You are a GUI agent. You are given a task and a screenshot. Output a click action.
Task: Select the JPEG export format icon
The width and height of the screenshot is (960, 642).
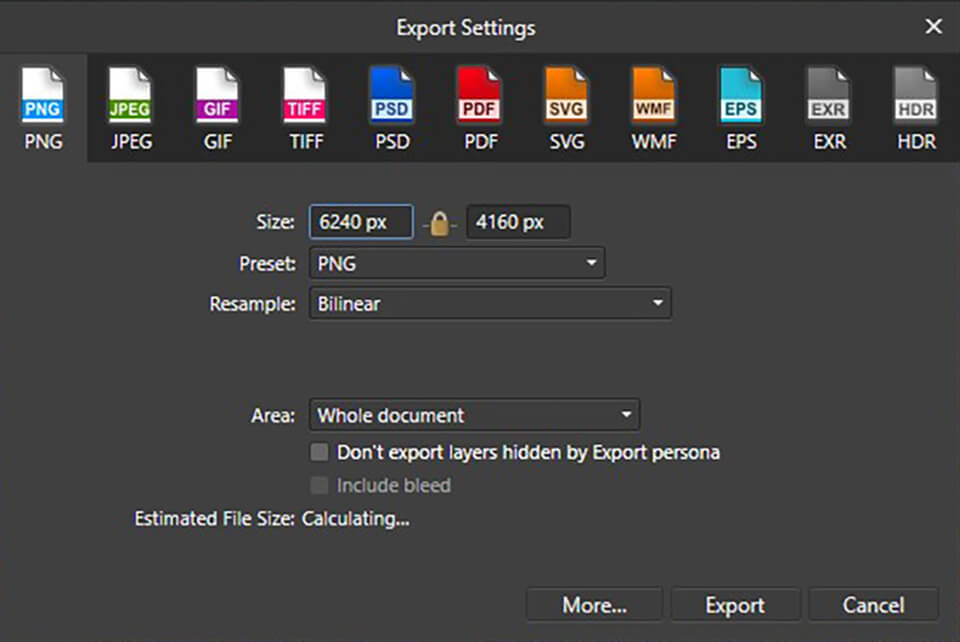click(x=131, y=108)
